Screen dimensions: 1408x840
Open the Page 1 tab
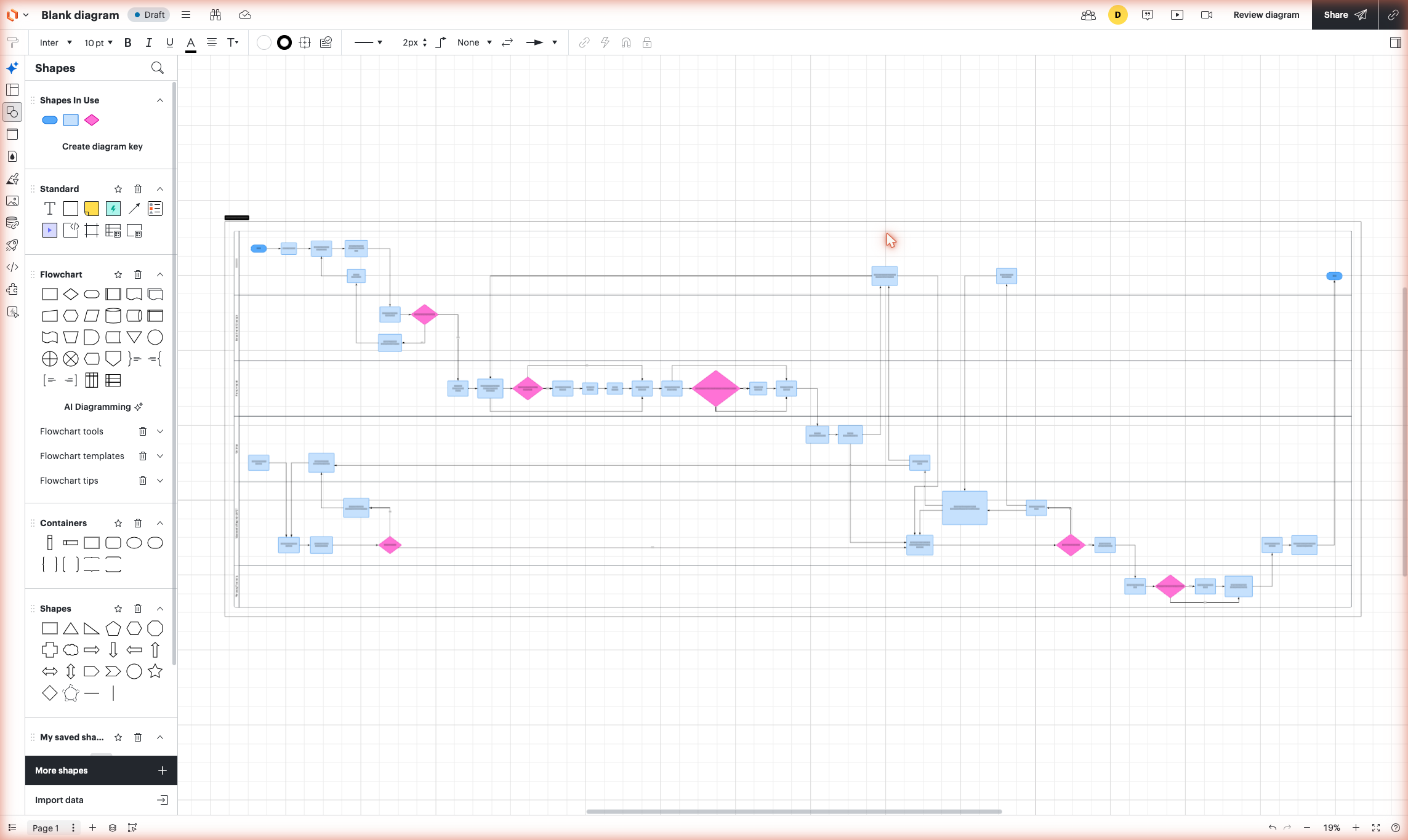(x=46, y=828)
